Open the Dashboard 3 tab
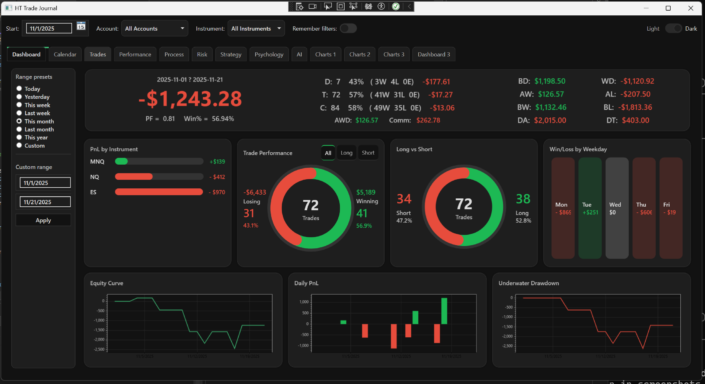Viewport: 705px width, 384px height. 434,54
